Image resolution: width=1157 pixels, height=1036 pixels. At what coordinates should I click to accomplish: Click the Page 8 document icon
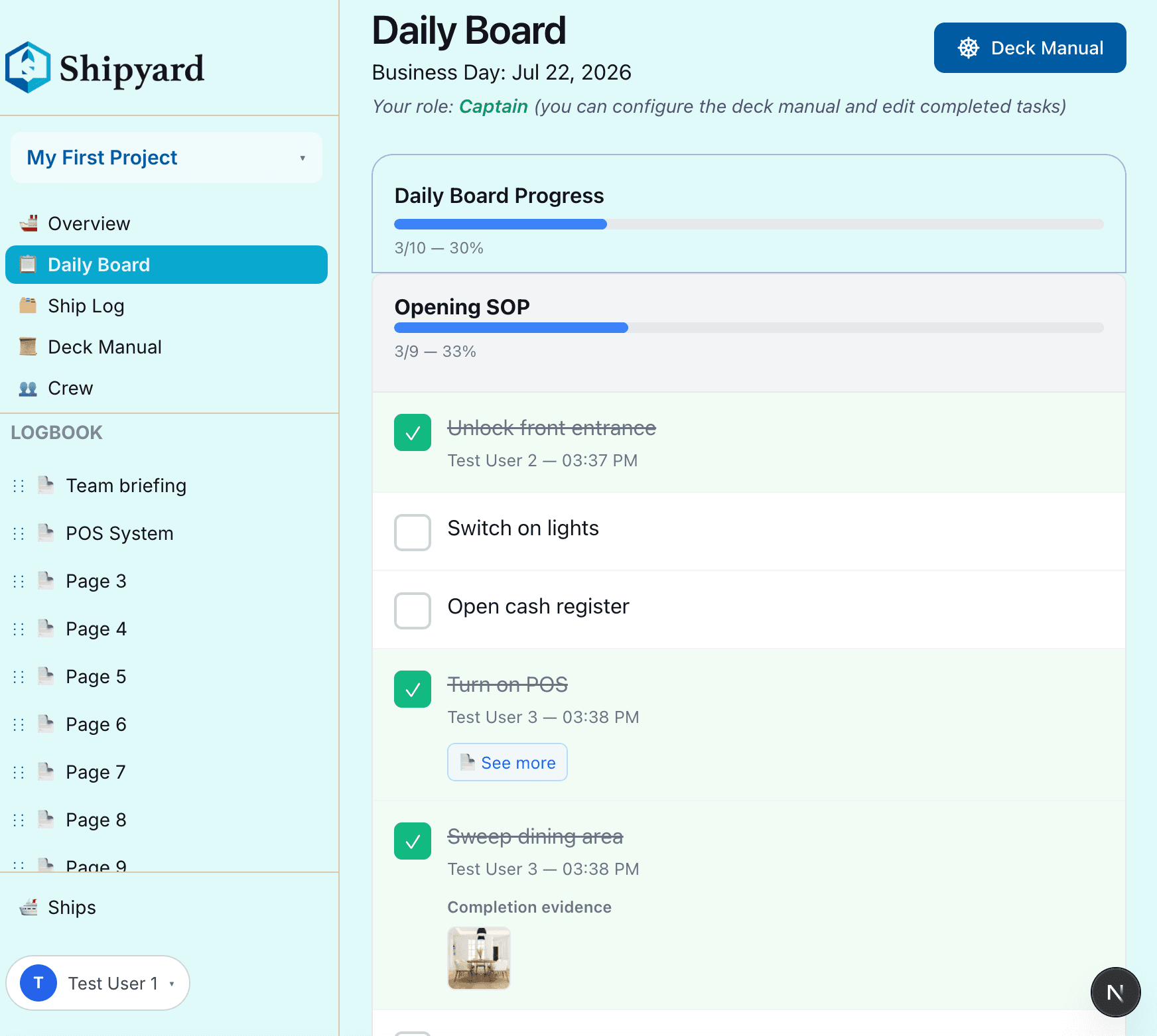point(46,819)
